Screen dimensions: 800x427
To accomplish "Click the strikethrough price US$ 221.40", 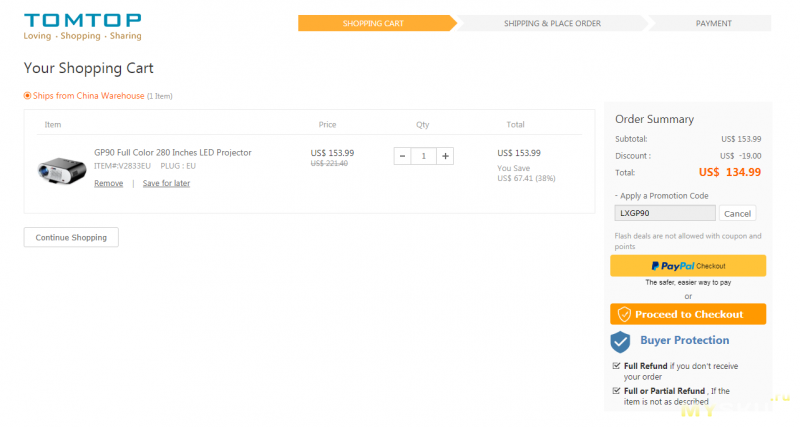I will point(329,163).
